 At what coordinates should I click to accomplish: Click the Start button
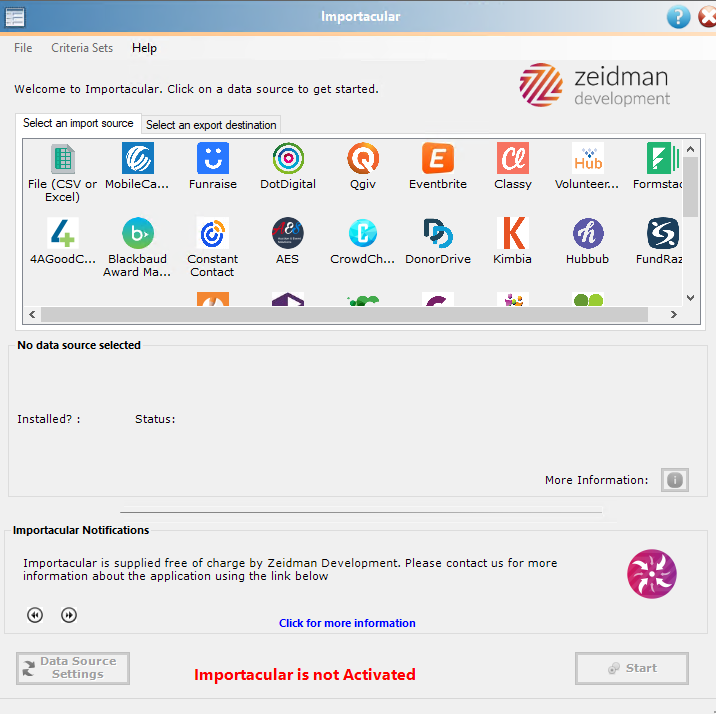point(632,668)
